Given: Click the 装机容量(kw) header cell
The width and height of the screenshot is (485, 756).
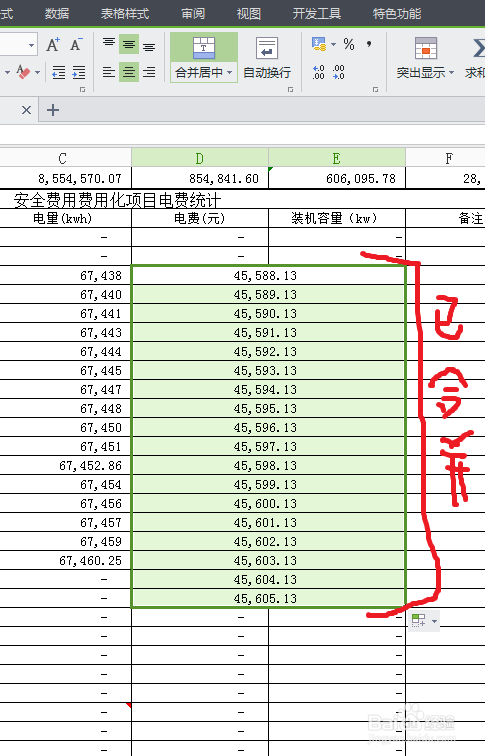Looking at the screenshot, I should (x=337, y=218).
